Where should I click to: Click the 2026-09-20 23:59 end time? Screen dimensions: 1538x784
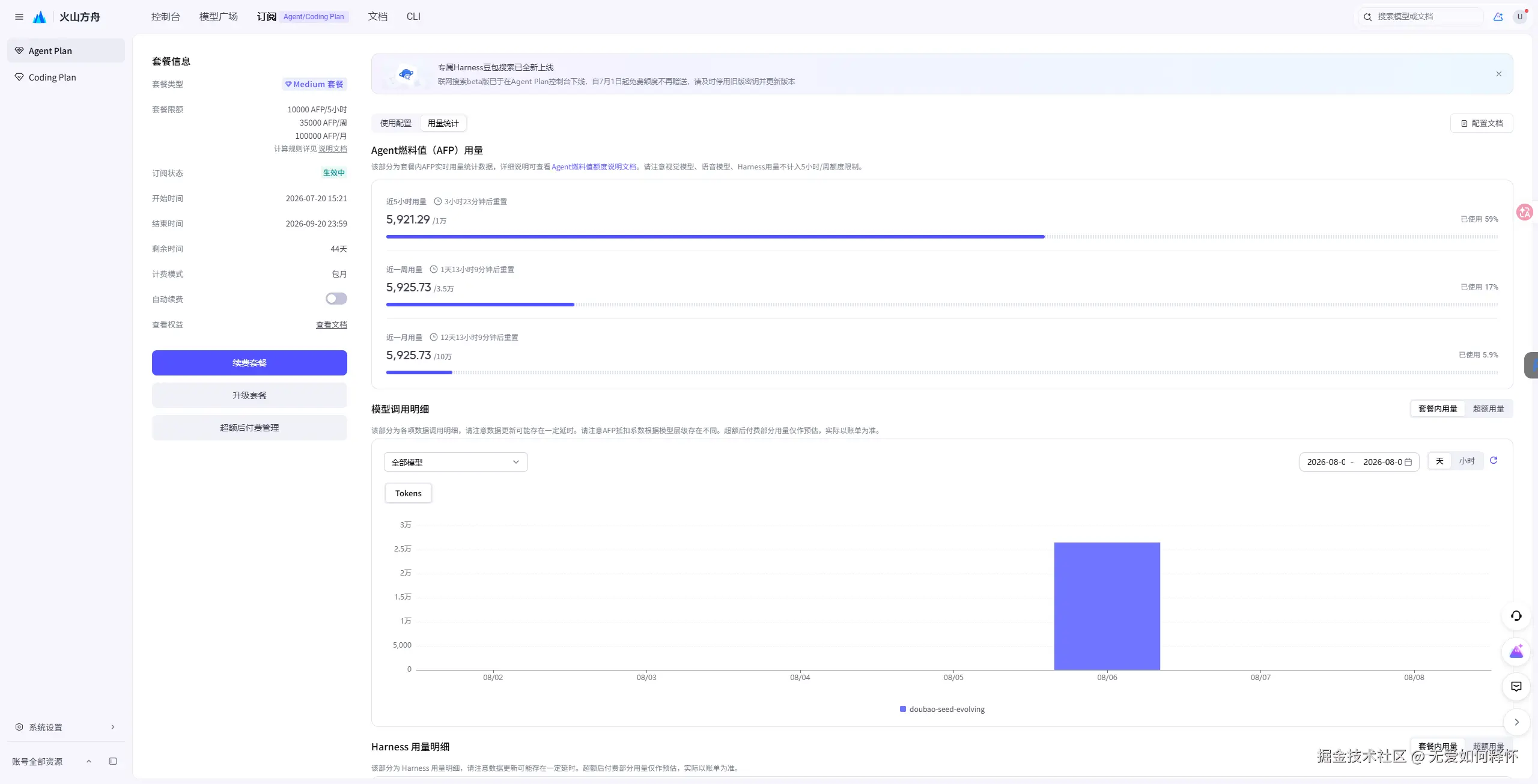click(x=317, y=224)
